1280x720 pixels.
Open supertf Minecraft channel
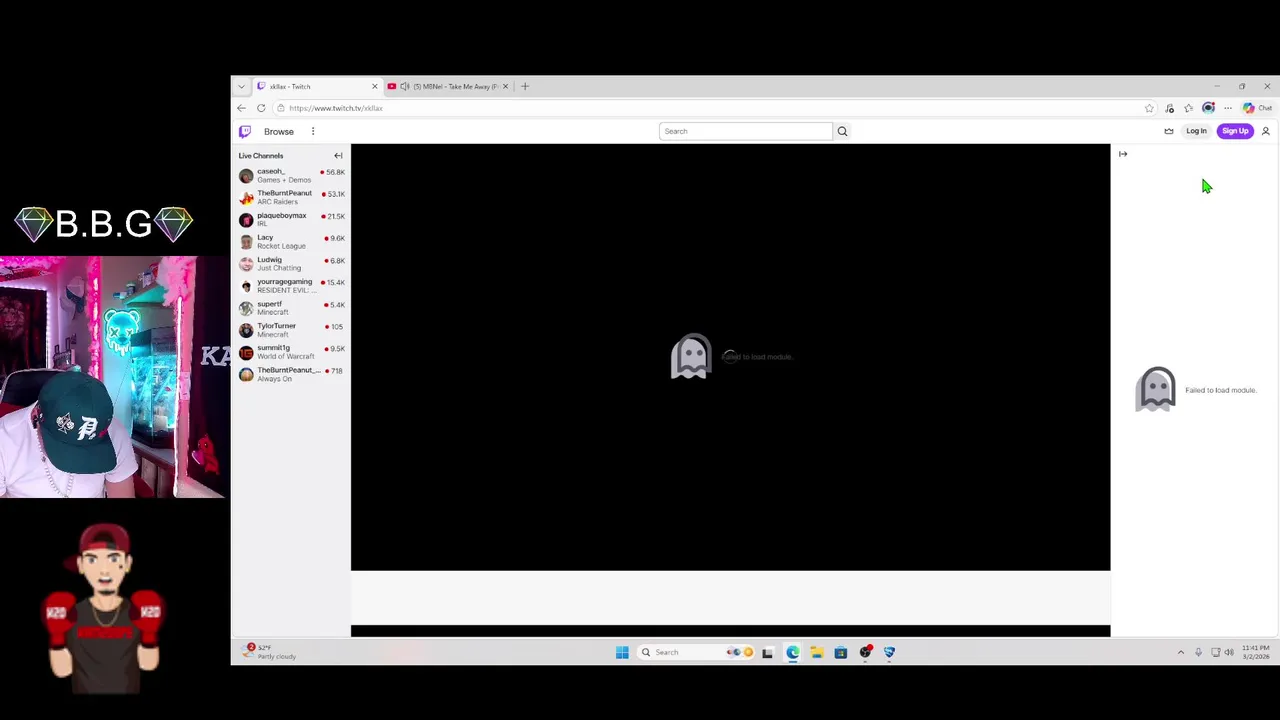(292, 307)
